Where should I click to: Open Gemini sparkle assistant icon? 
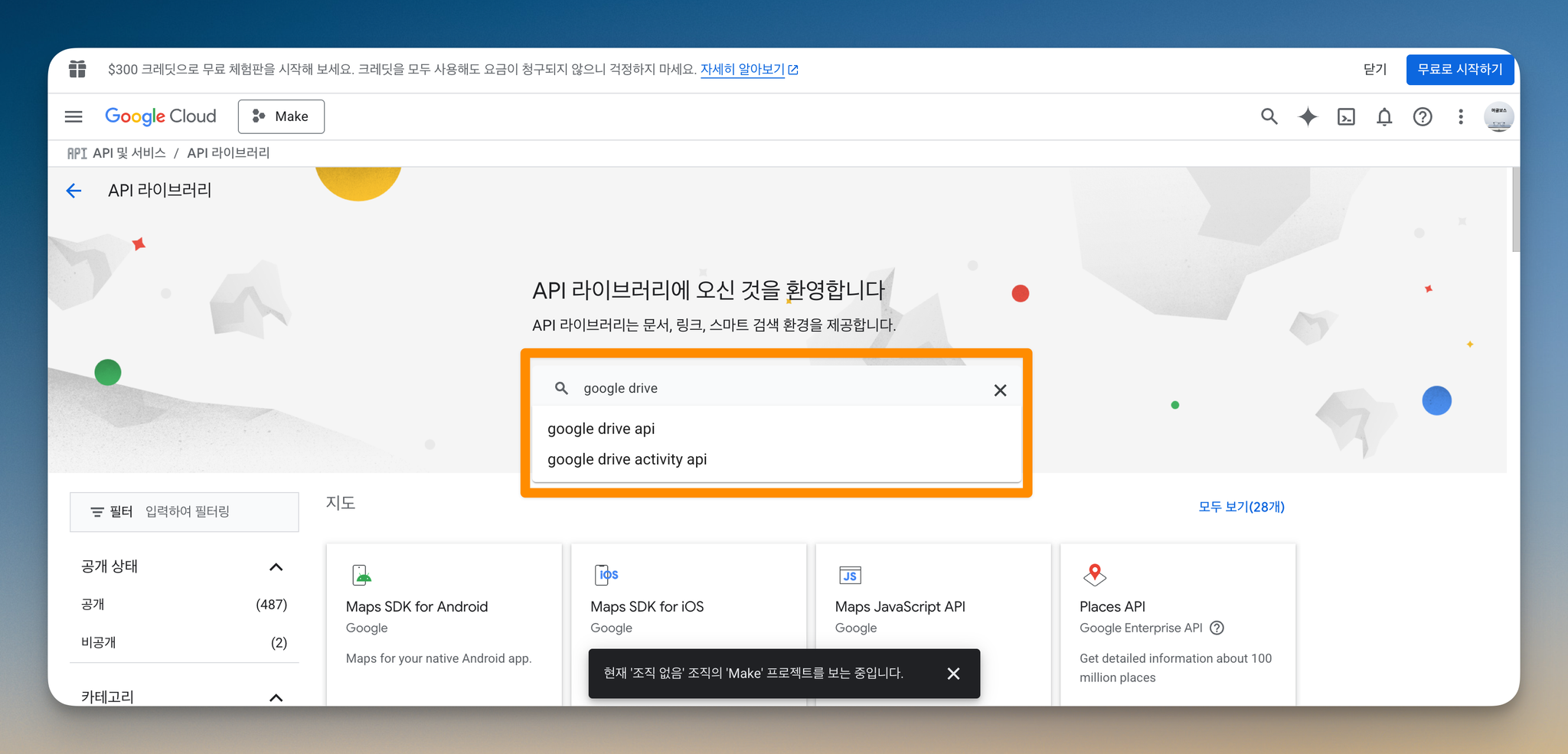(x=1308, y=116)
